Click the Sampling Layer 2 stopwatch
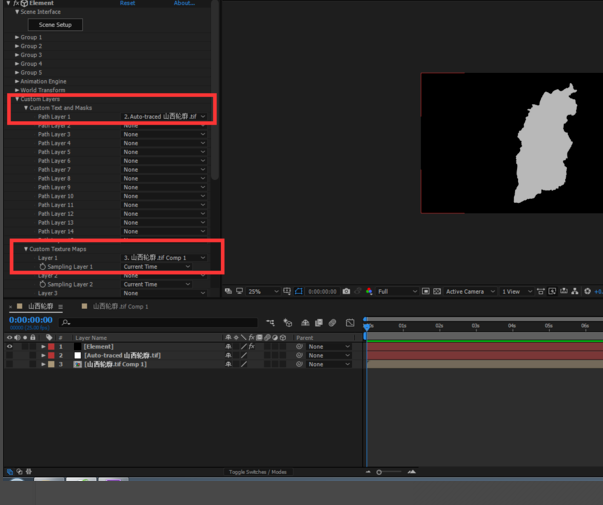The image size is (603, 505). click(x=43, y=284)
